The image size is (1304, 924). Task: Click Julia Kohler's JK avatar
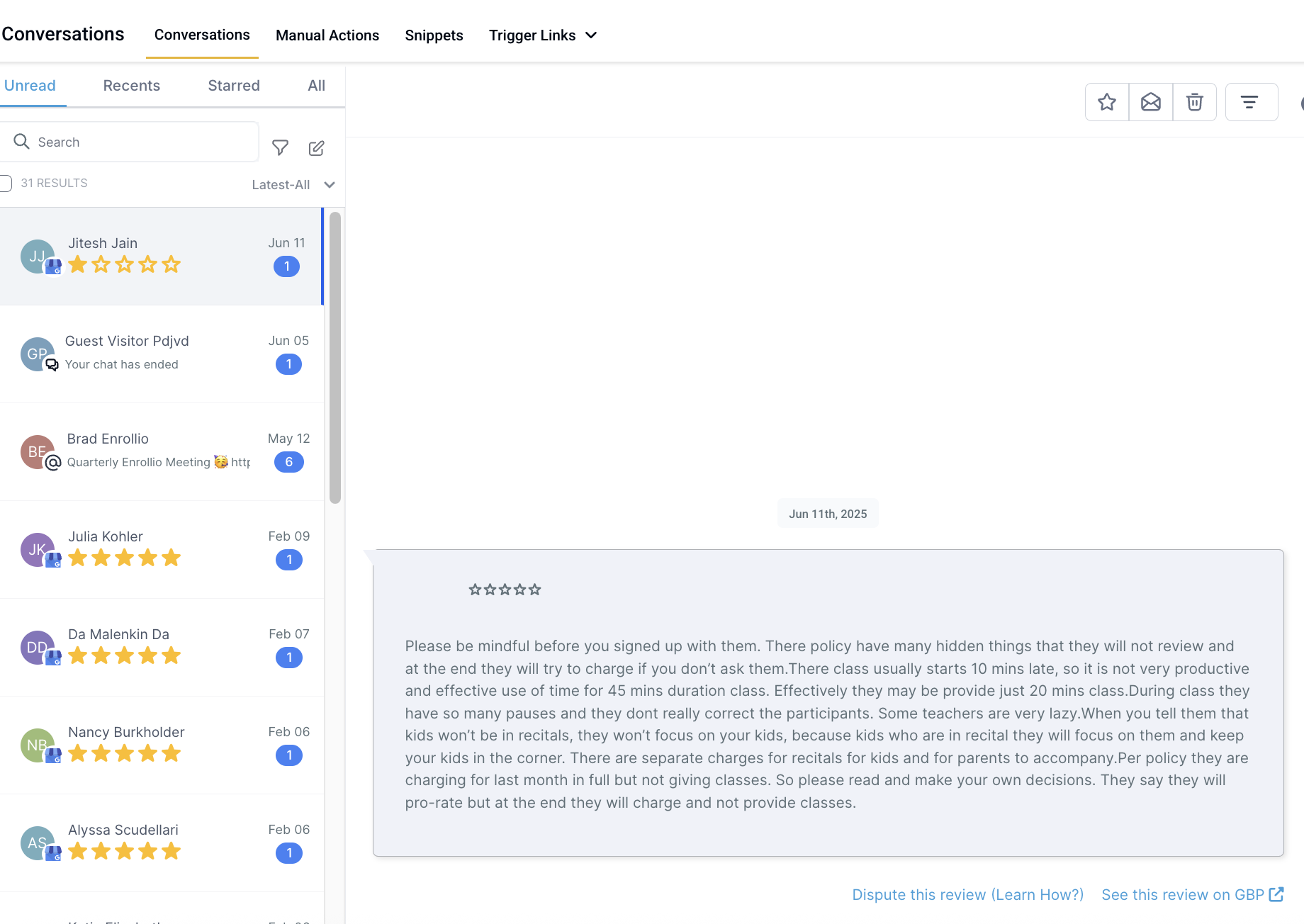tap(38, 550)
